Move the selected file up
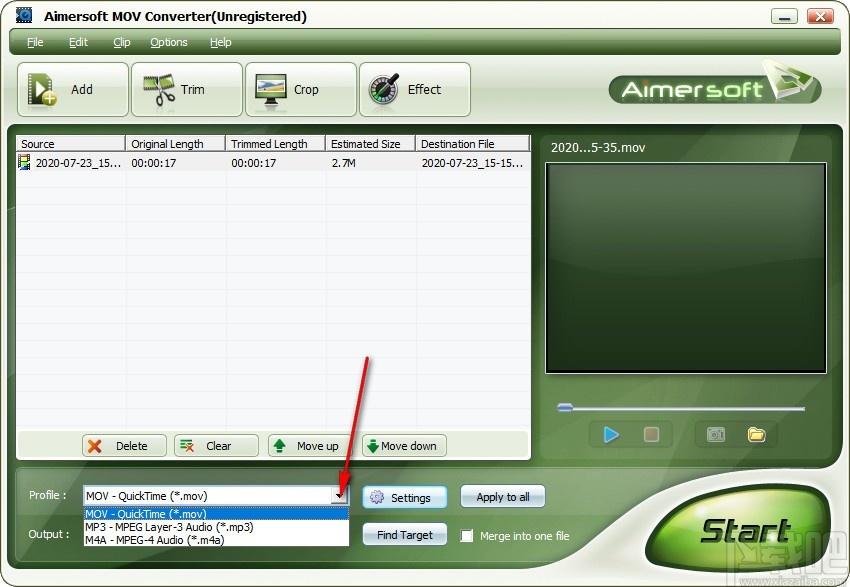Image resolution: width=850 pixels, height=587 pixels. [x=310, y=446]
